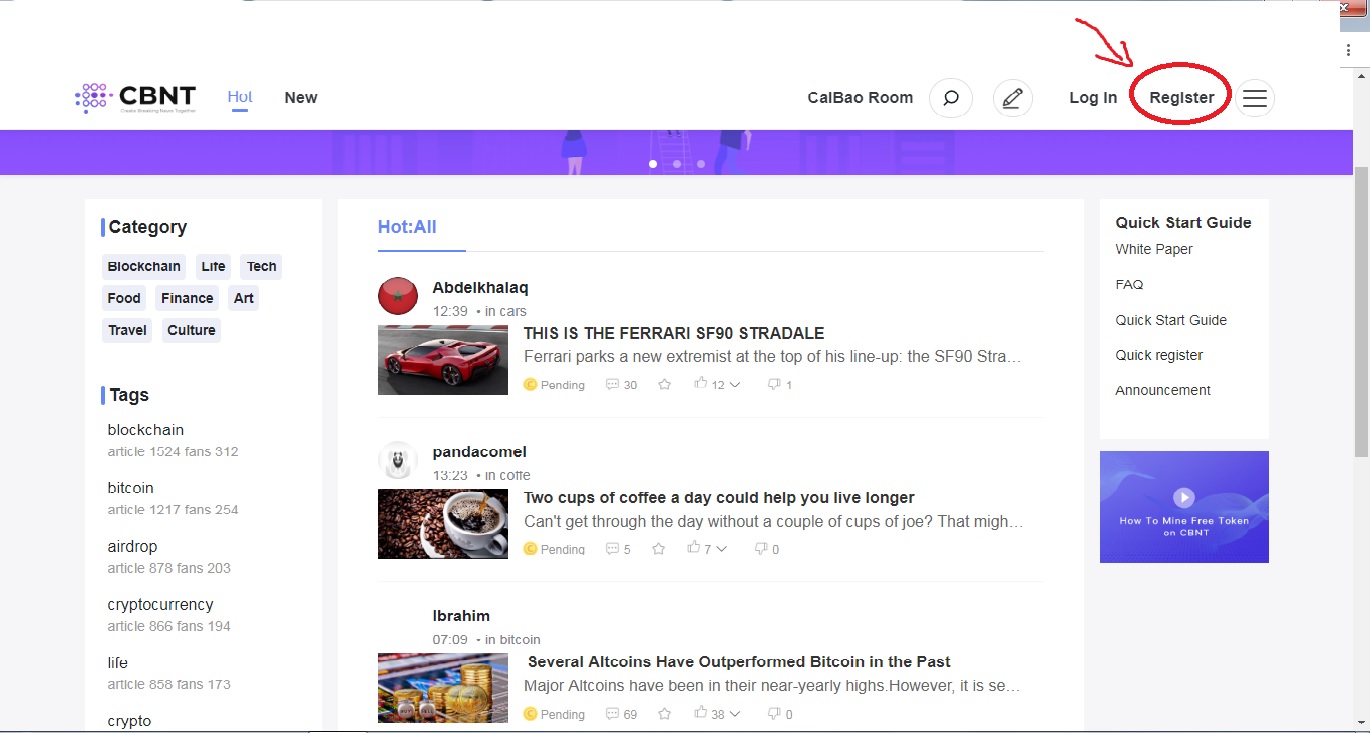Open the CaiBao Room menu
Viewport: 1370px width, 733px height.
tap(860, 97)
